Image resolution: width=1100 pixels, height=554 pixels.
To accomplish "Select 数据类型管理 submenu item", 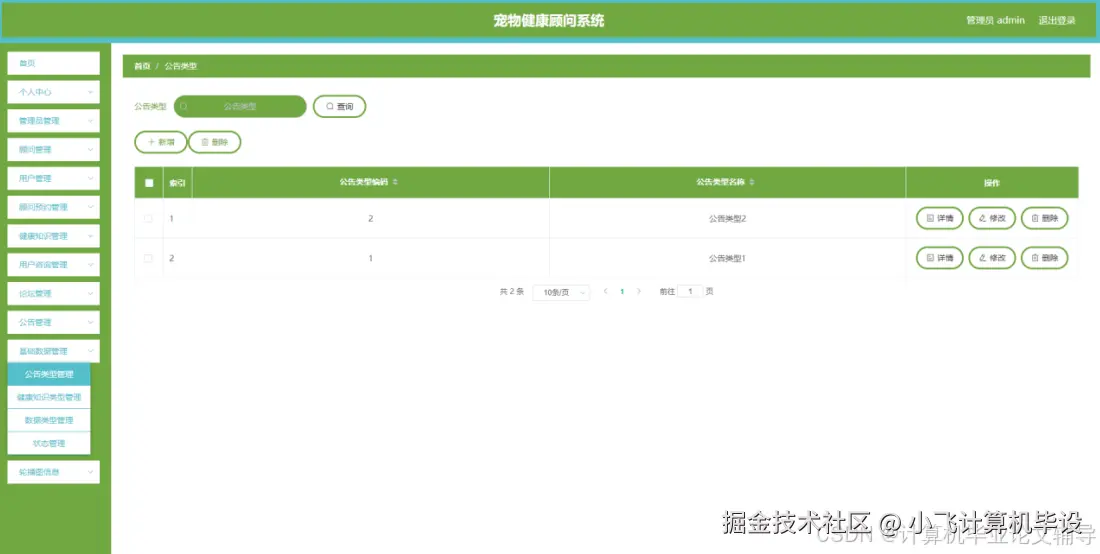I will pyautogui.click(x=49, y=420).
